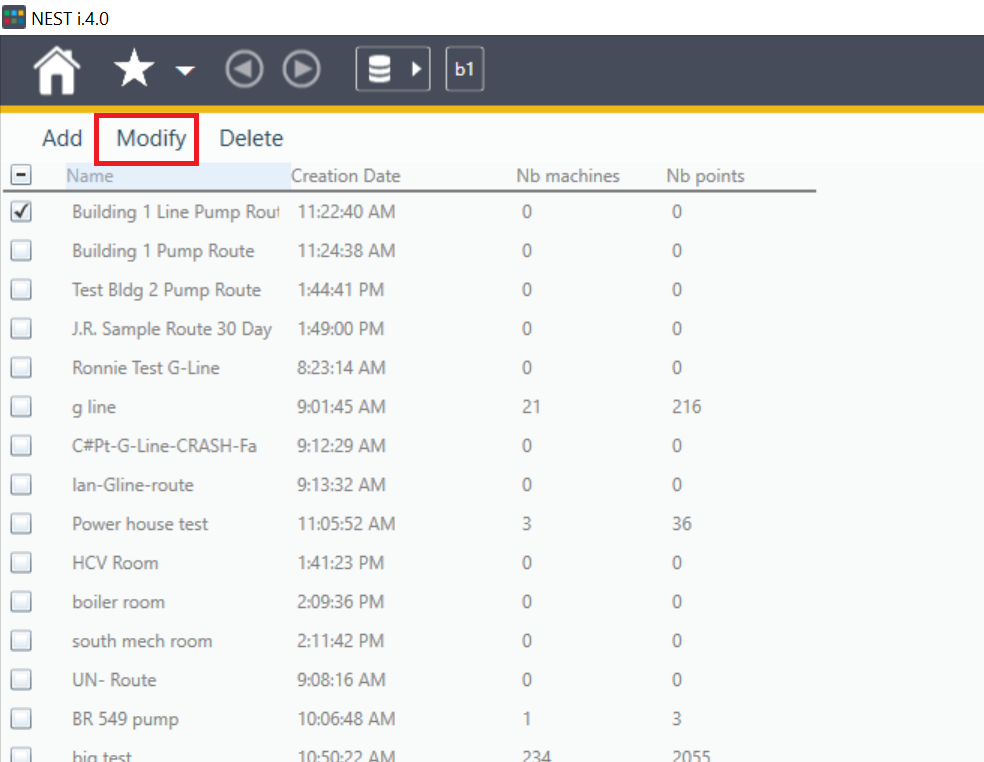
Task: Select the south mech room name
Action: (142, 641)
